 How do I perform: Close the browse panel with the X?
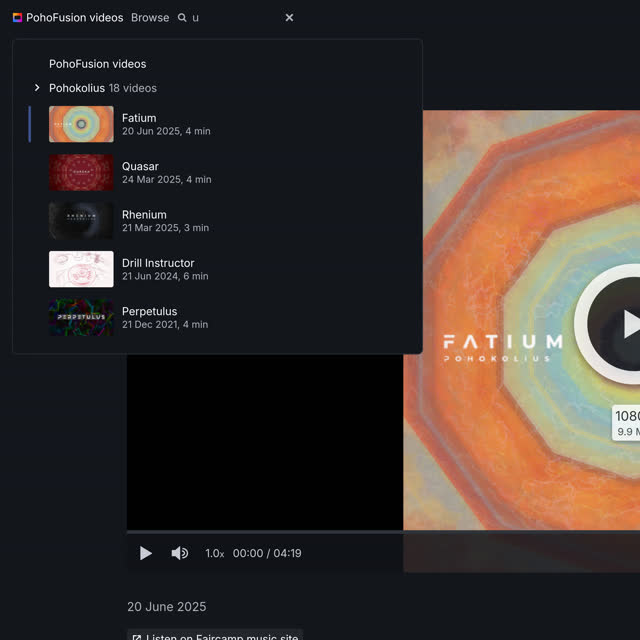click(289, 18)
